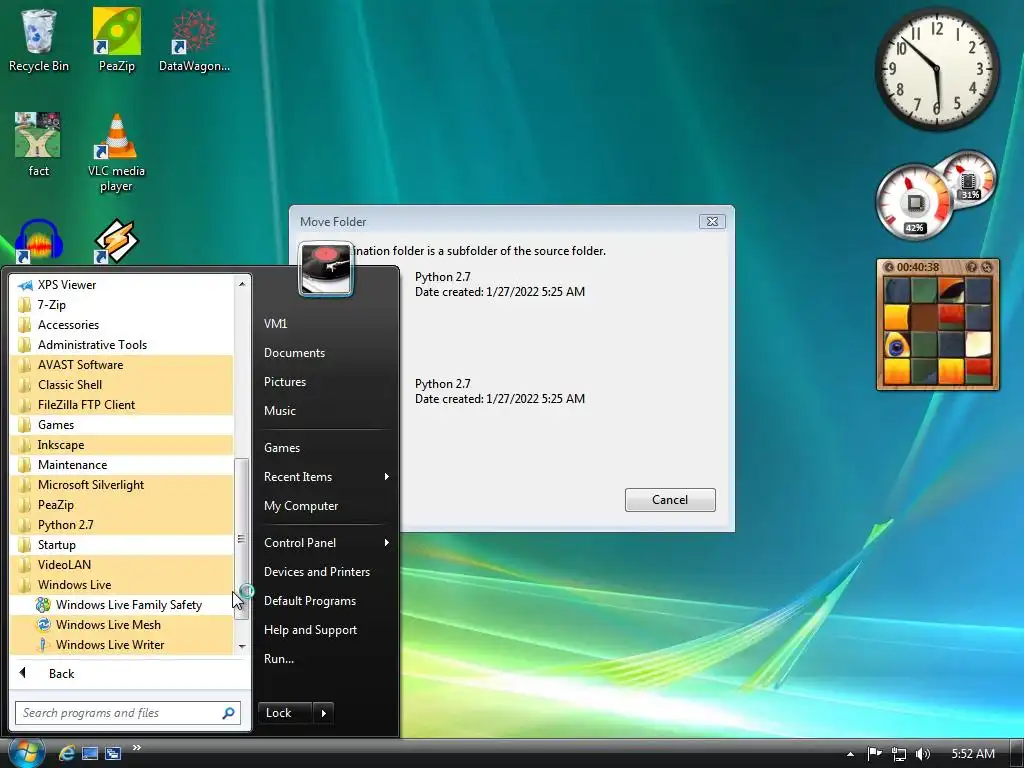The height and width of the screenshot is (768, 1024).
Task: Open the Action Center flag tray icon
Action: [x=874, y=754]
